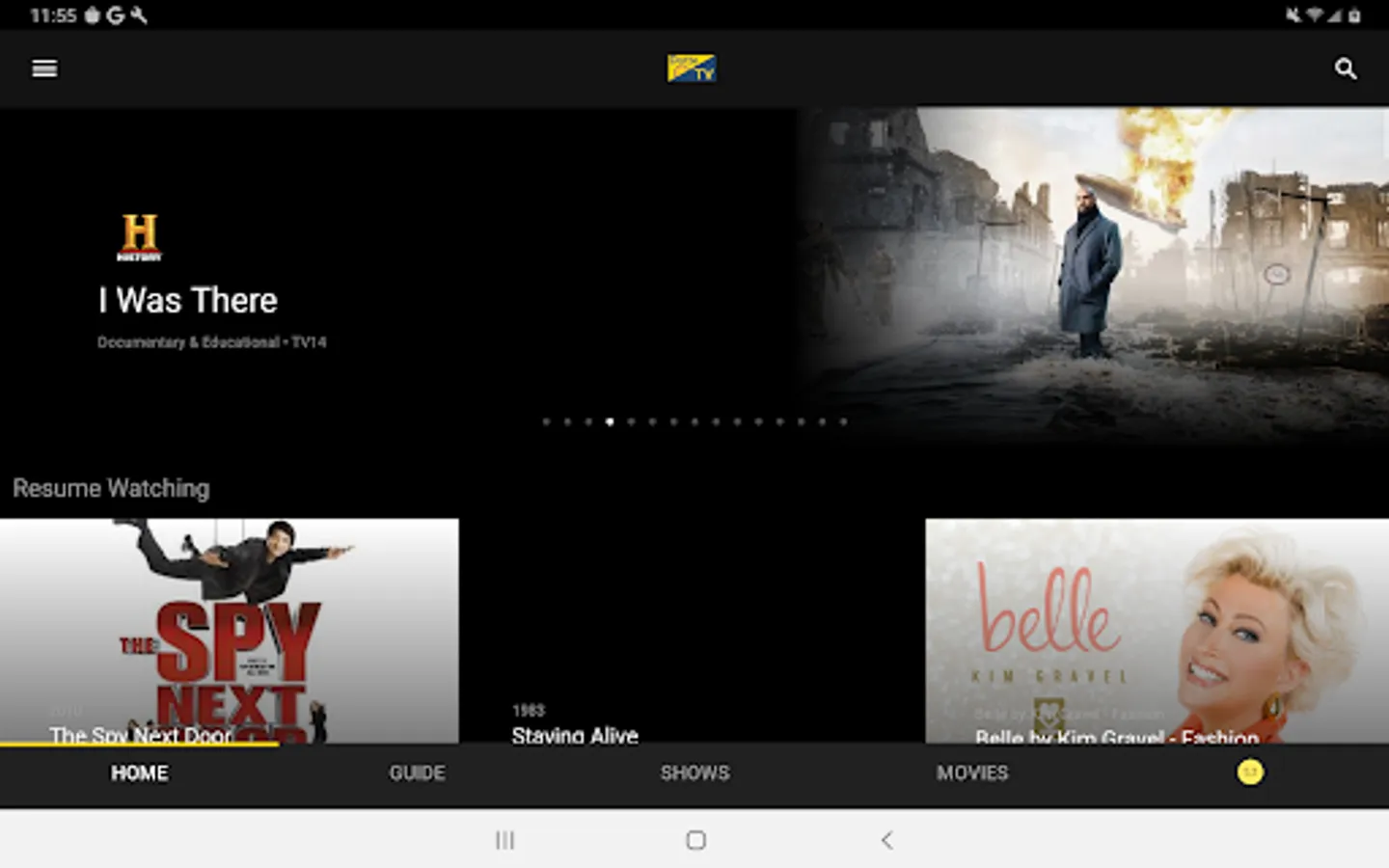The width and height of the screenshot is (1389, 868).
Task: Click the 'Documentary & Educational • TV14' subtitle
Action: click(x=212, y=342)
